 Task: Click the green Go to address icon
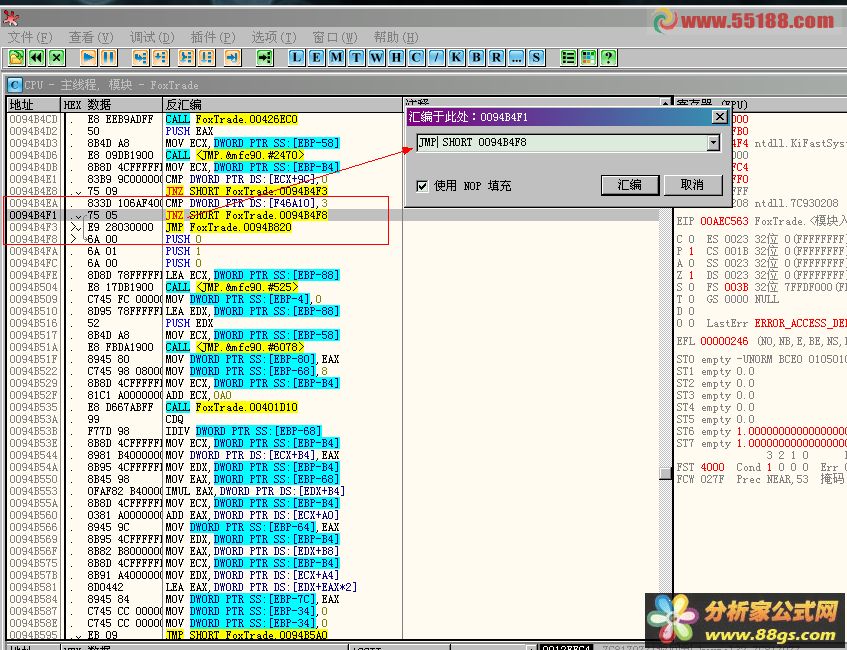click(265, 57)
